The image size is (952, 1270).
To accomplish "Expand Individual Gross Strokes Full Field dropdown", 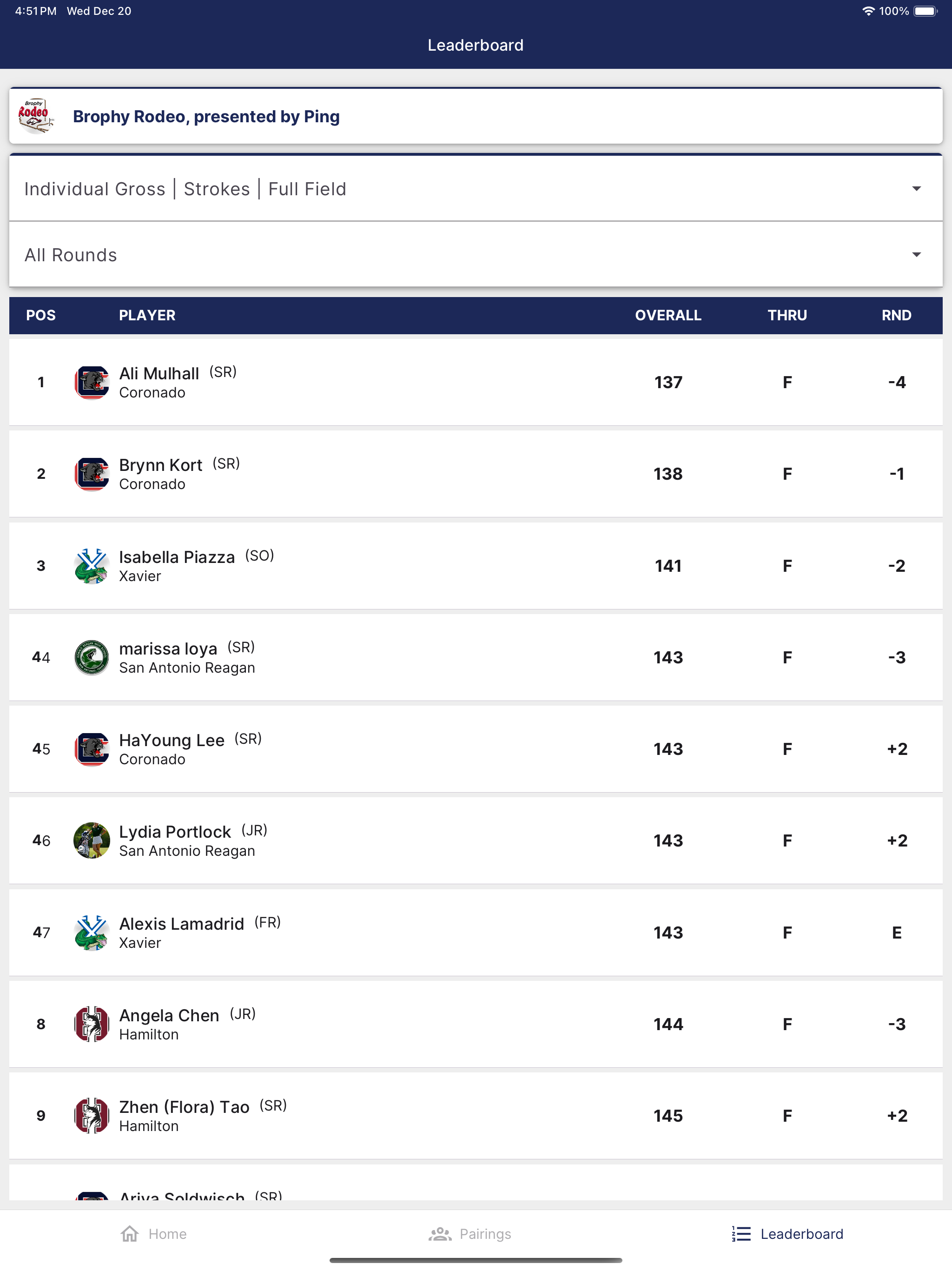I will [476, 189].
